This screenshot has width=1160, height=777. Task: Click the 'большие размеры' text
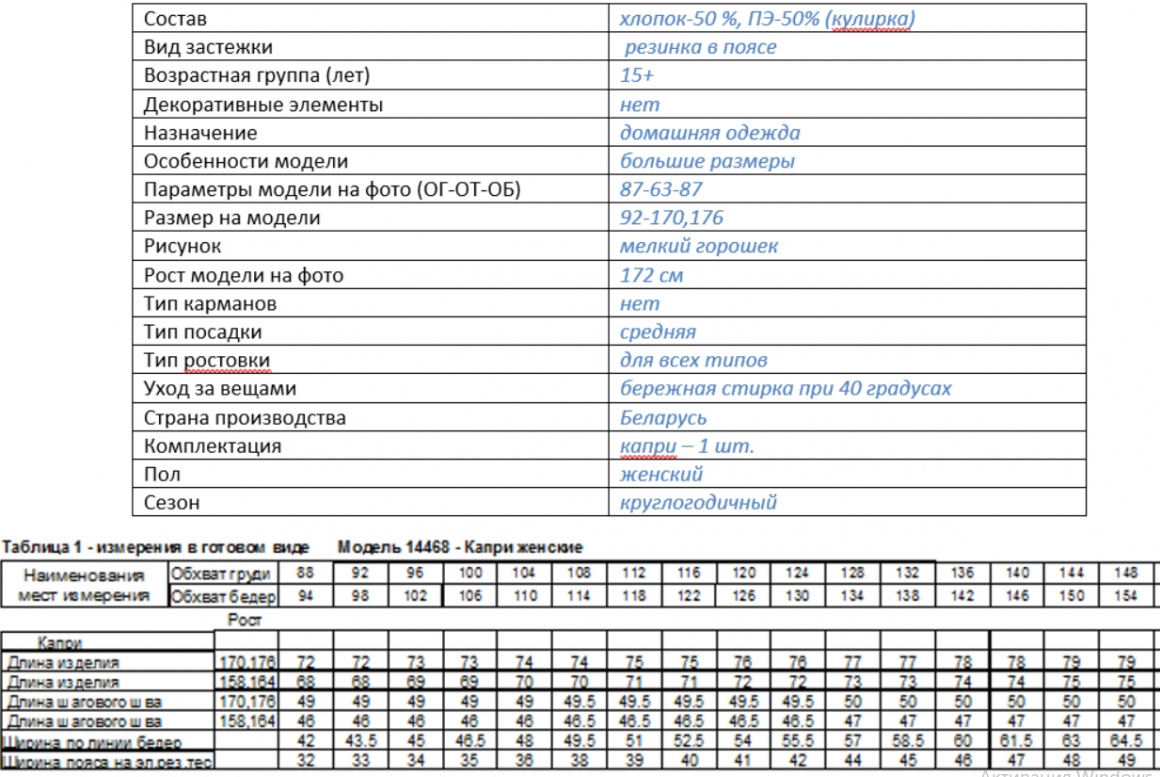tap(707, 161)
